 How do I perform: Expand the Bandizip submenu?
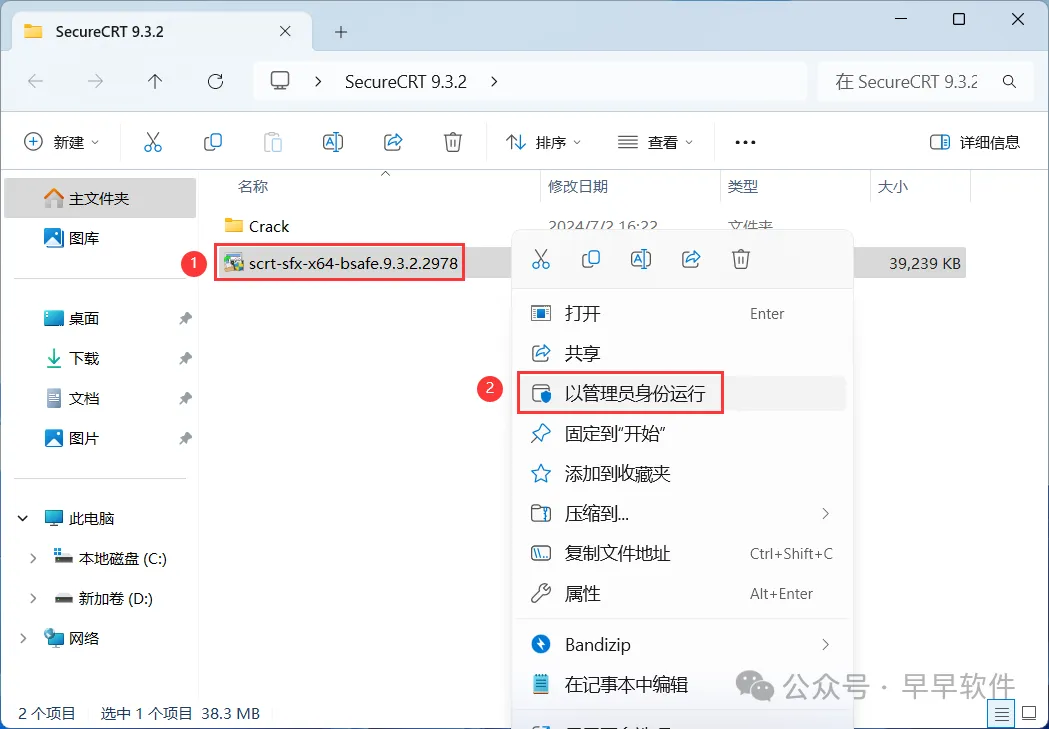[x=825, y=645]
